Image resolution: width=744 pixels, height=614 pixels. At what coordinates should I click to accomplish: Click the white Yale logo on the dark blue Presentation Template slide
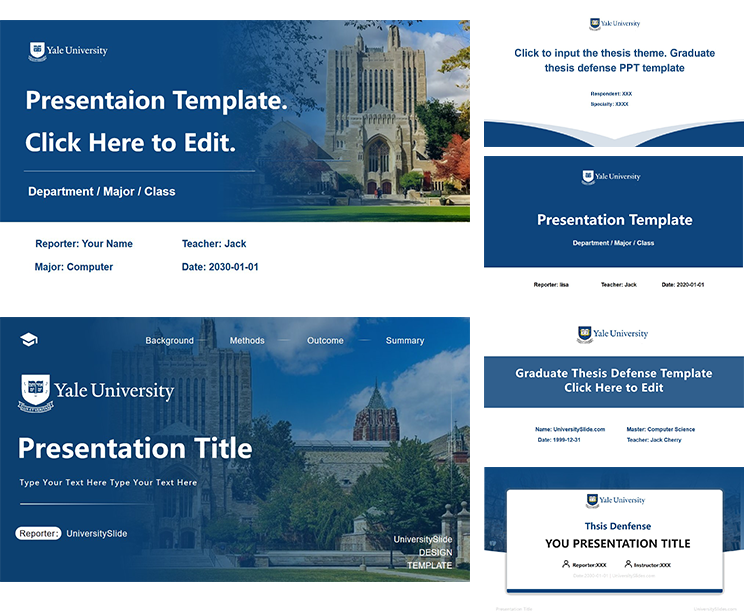589,177
